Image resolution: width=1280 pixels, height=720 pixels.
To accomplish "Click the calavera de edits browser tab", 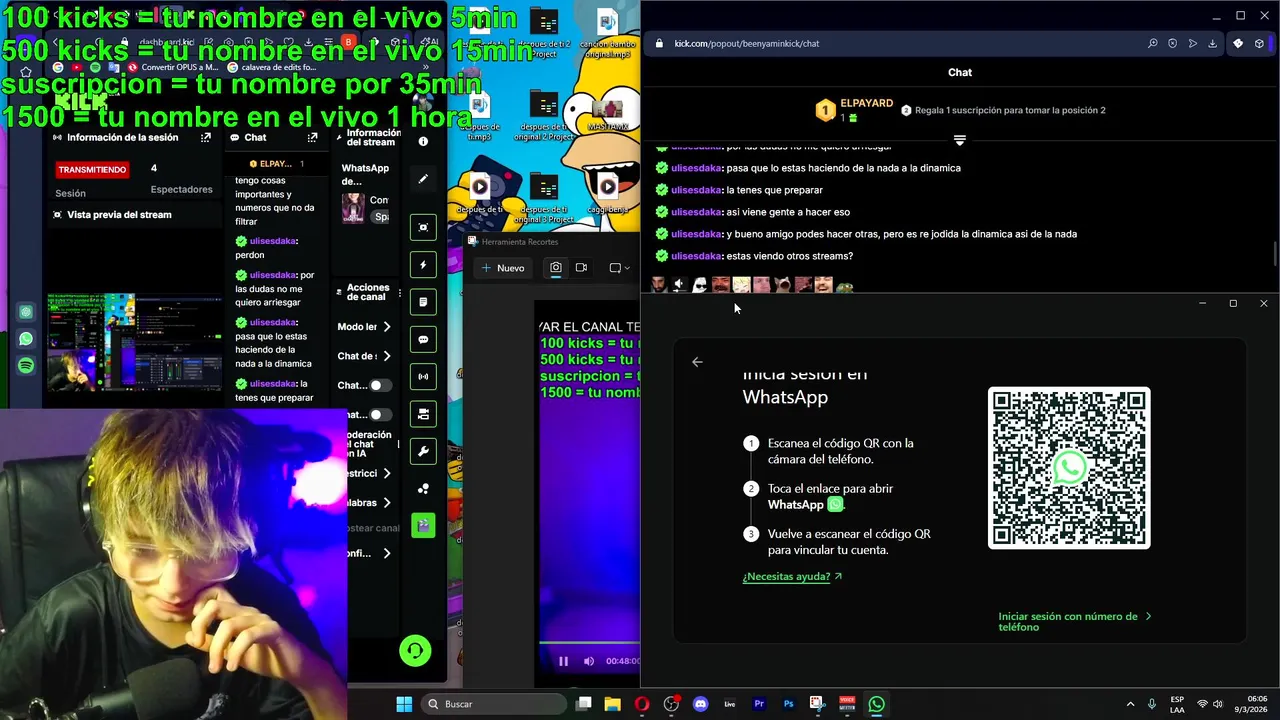I will (271, 67).
